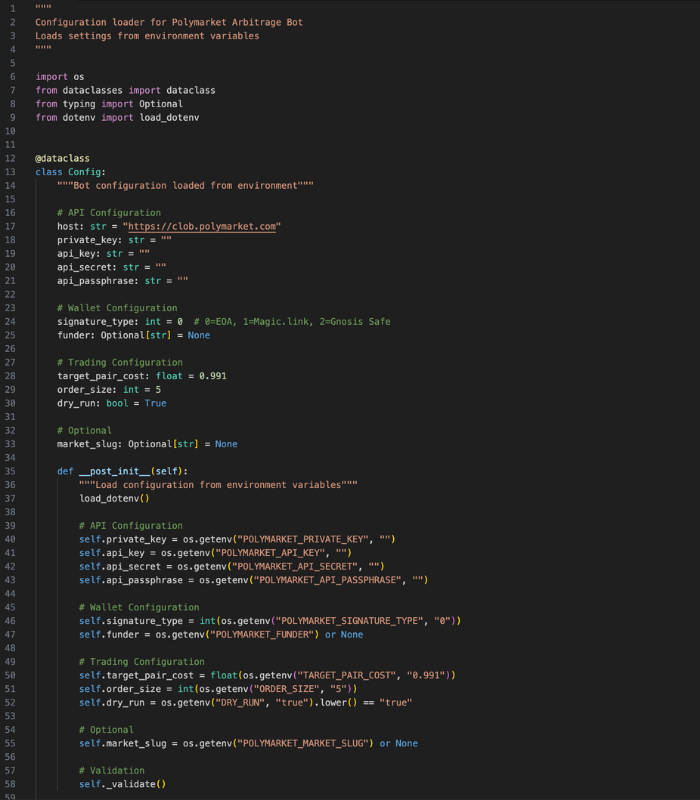700x800 pixels.
Task: Click the 'self._validate()' call
Action: pos(122,784)
